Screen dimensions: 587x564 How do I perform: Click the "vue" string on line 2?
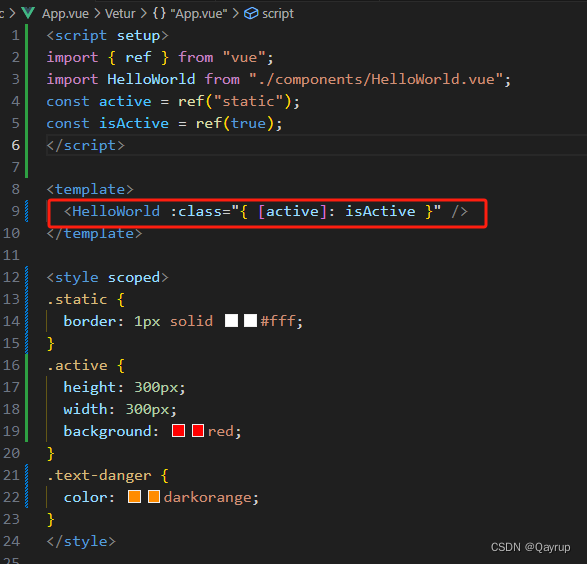click(x=244, y=57)
